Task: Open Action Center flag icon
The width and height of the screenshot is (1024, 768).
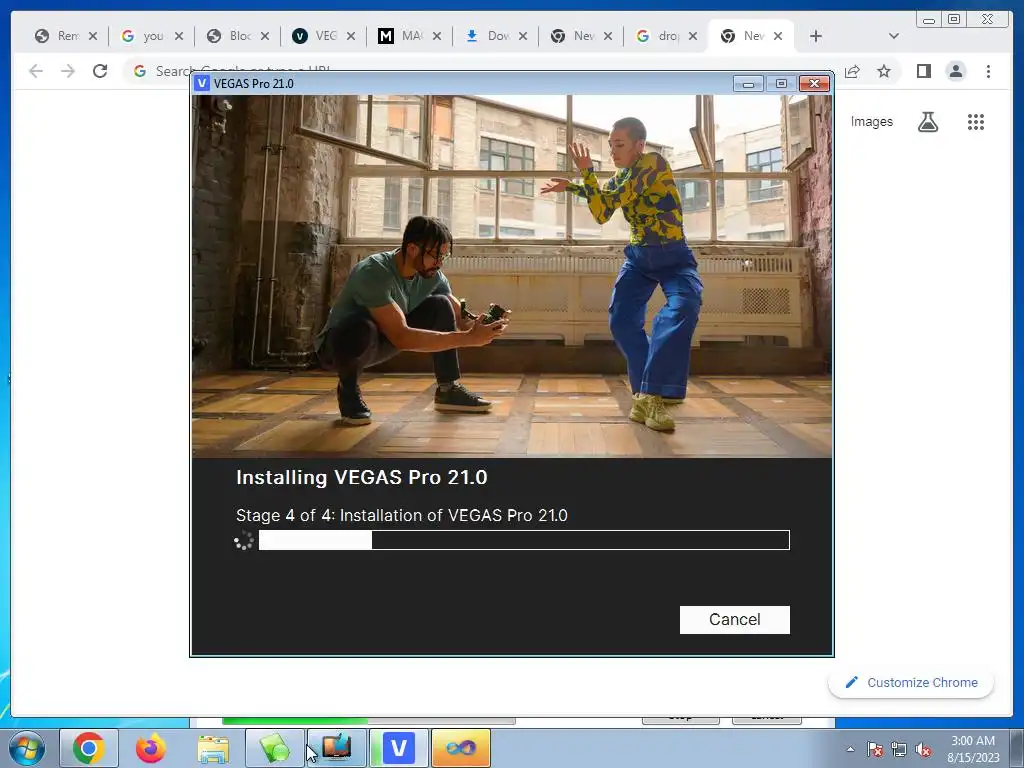Action: tap(875, 749)
